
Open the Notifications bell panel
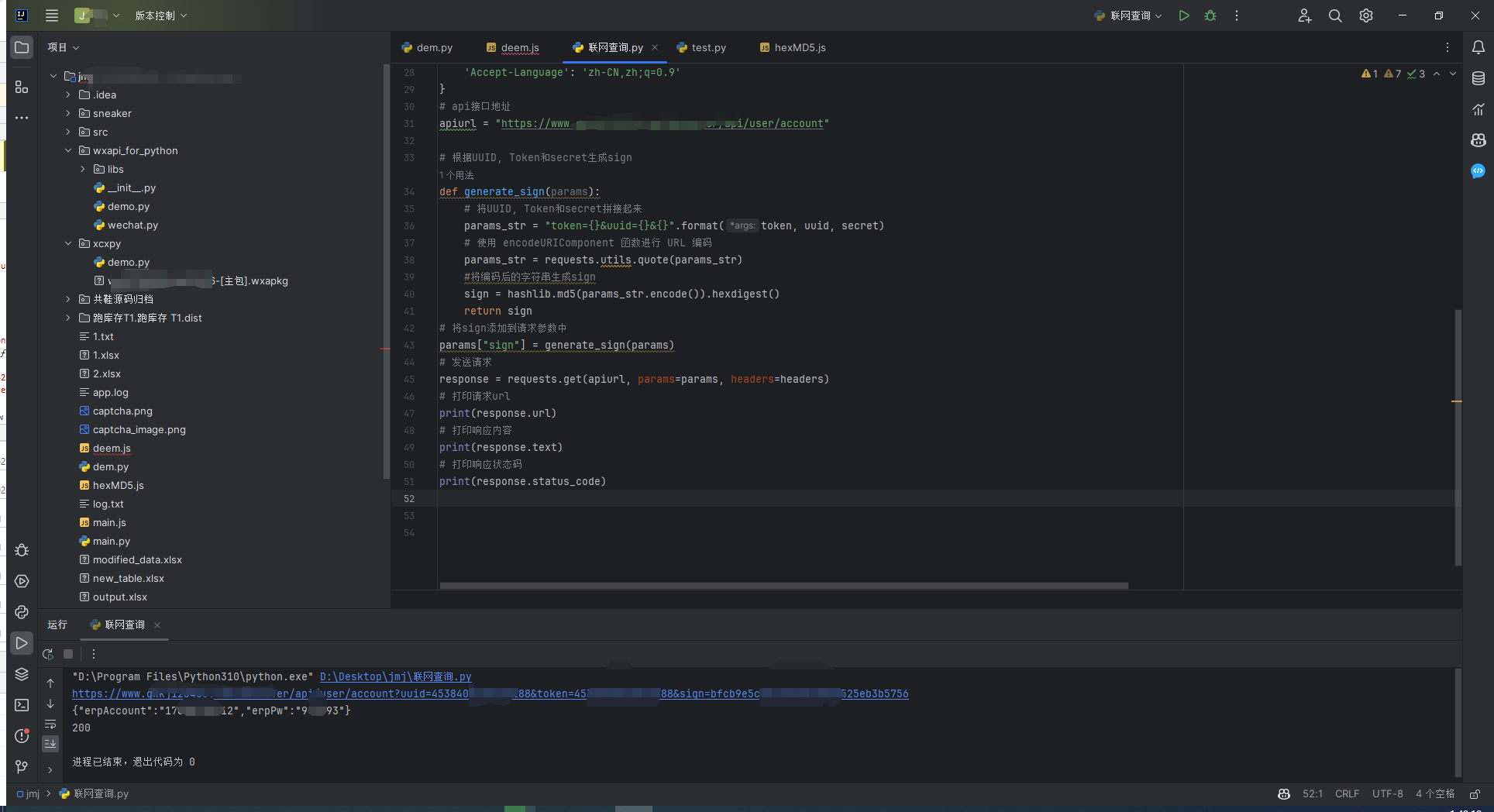pyautogui.click(x=1479, y=47)
